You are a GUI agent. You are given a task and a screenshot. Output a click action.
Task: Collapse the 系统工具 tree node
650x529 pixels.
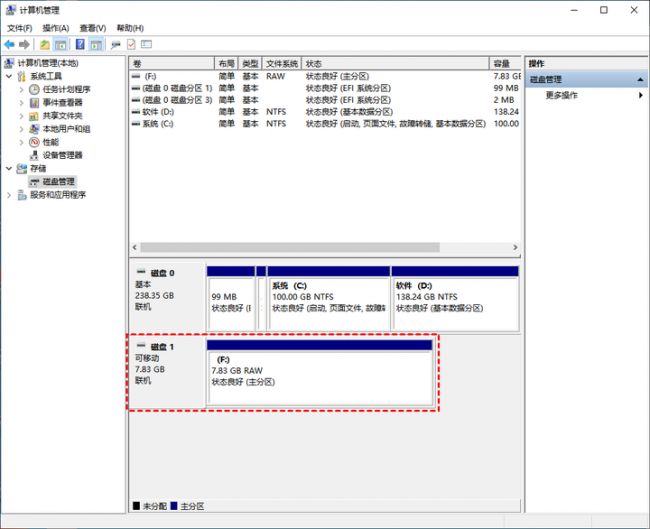(x=9, y=76)
